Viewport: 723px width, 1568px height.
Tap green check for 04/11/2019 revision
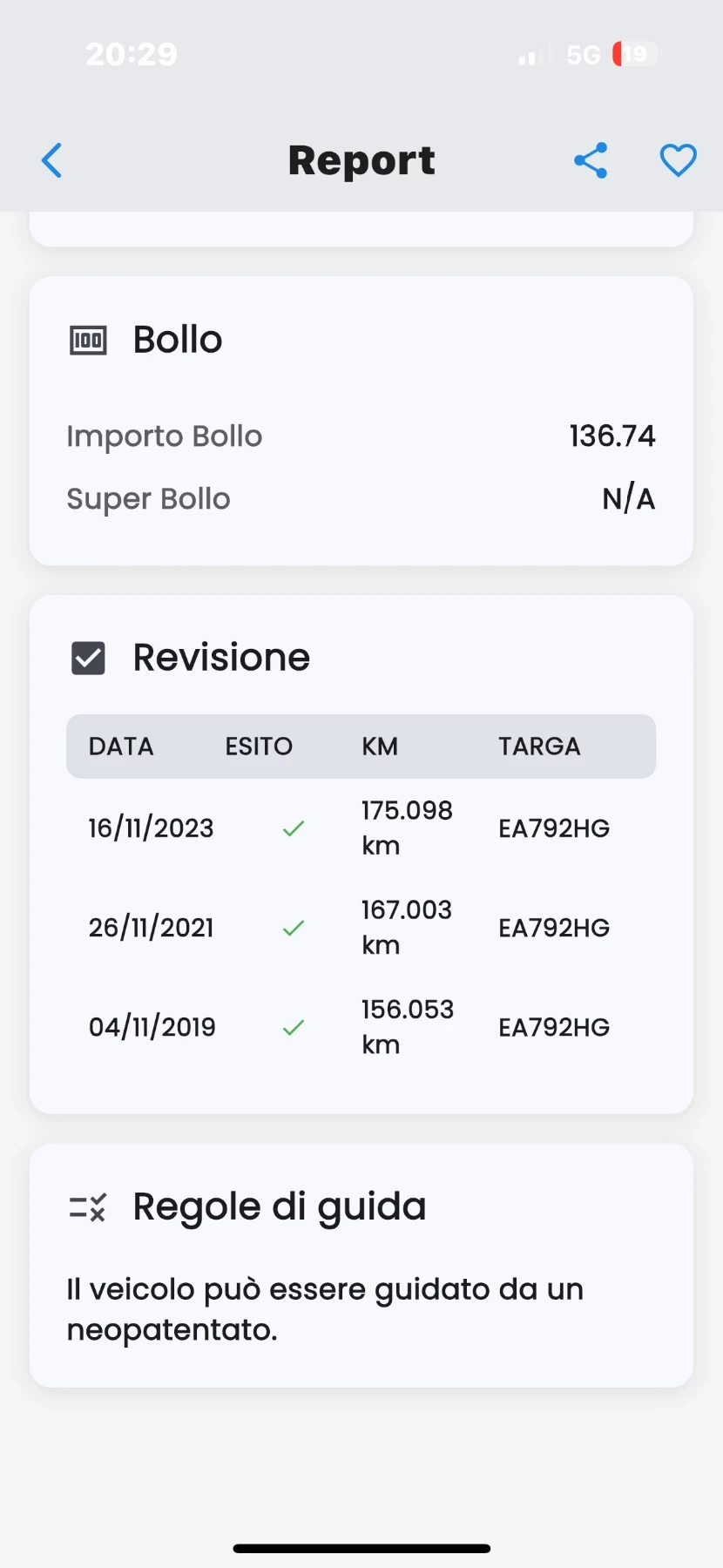tap(294, 1028)
